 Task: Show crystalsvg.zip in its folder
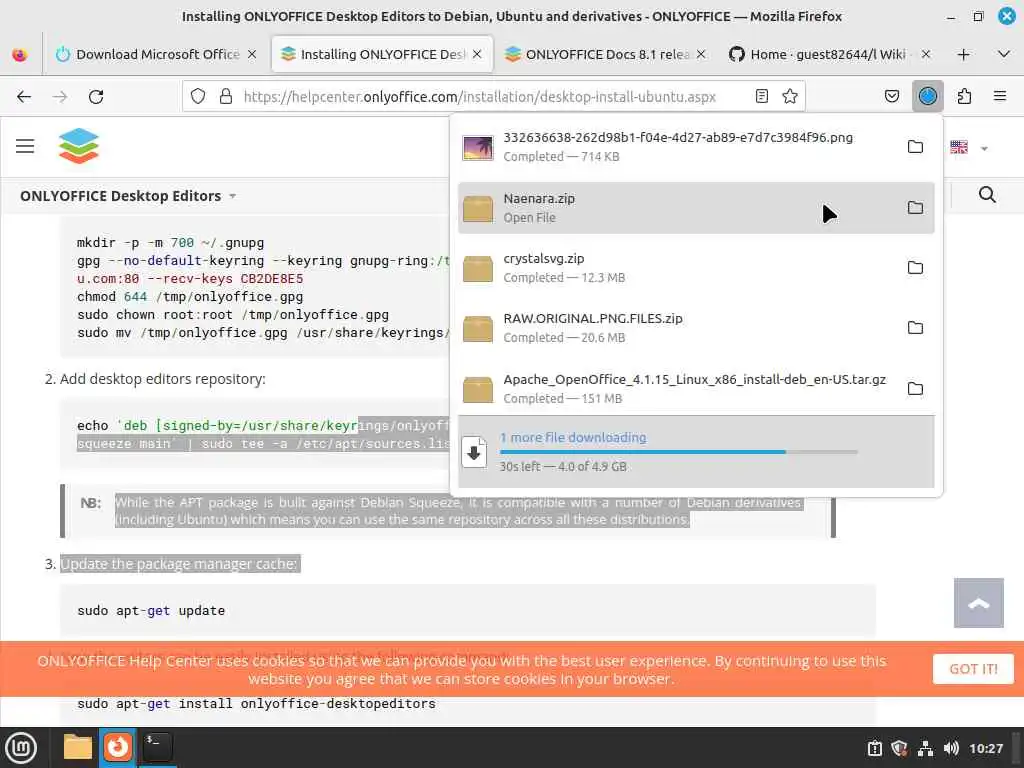[x=916, y=268]
